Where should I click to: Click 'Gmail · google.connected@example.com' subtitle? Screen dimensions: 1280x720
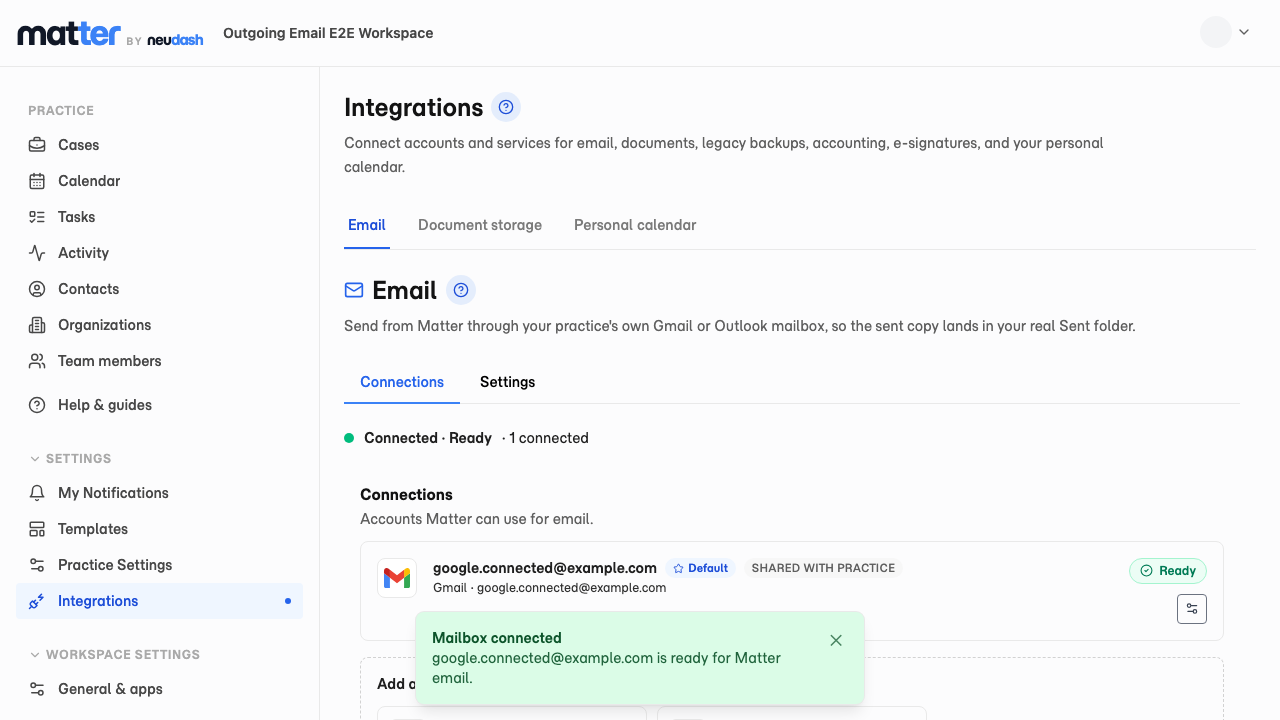click(550, 588)
